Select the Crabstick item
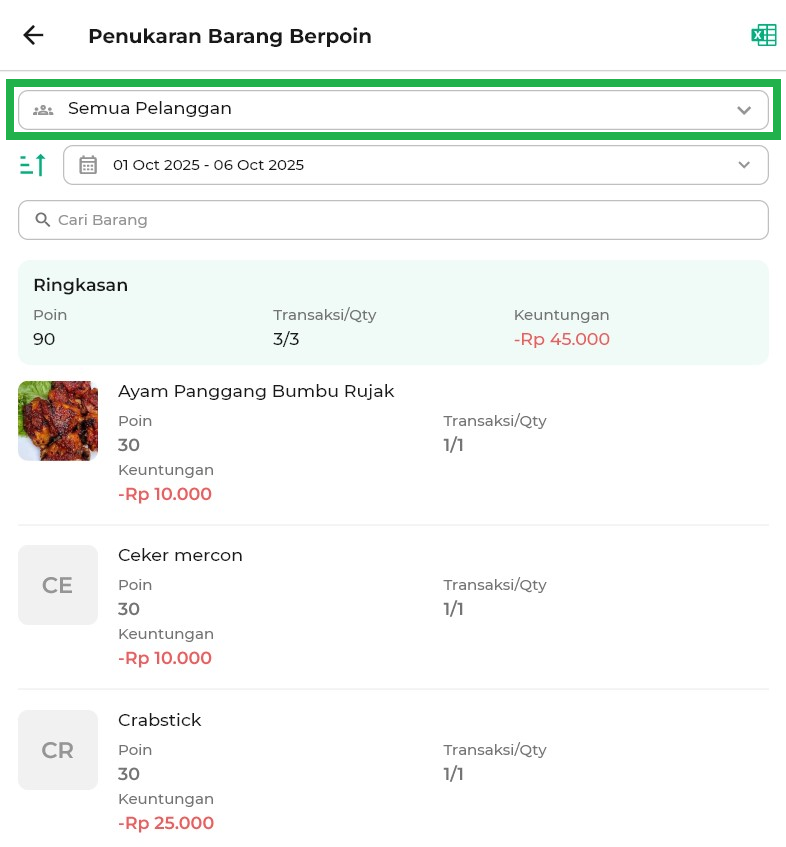Image resolution: width=786 pixels, height=847 pixels. pos(160,720)
